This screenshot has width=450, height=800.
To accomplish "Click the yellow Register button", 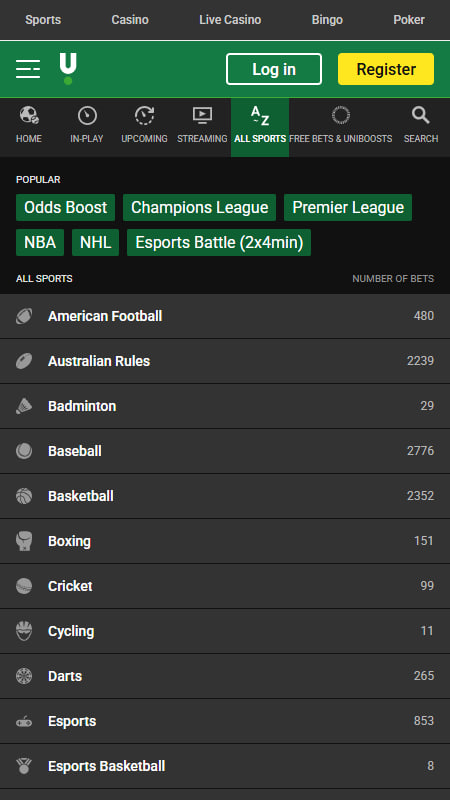I will coord(386,69).
